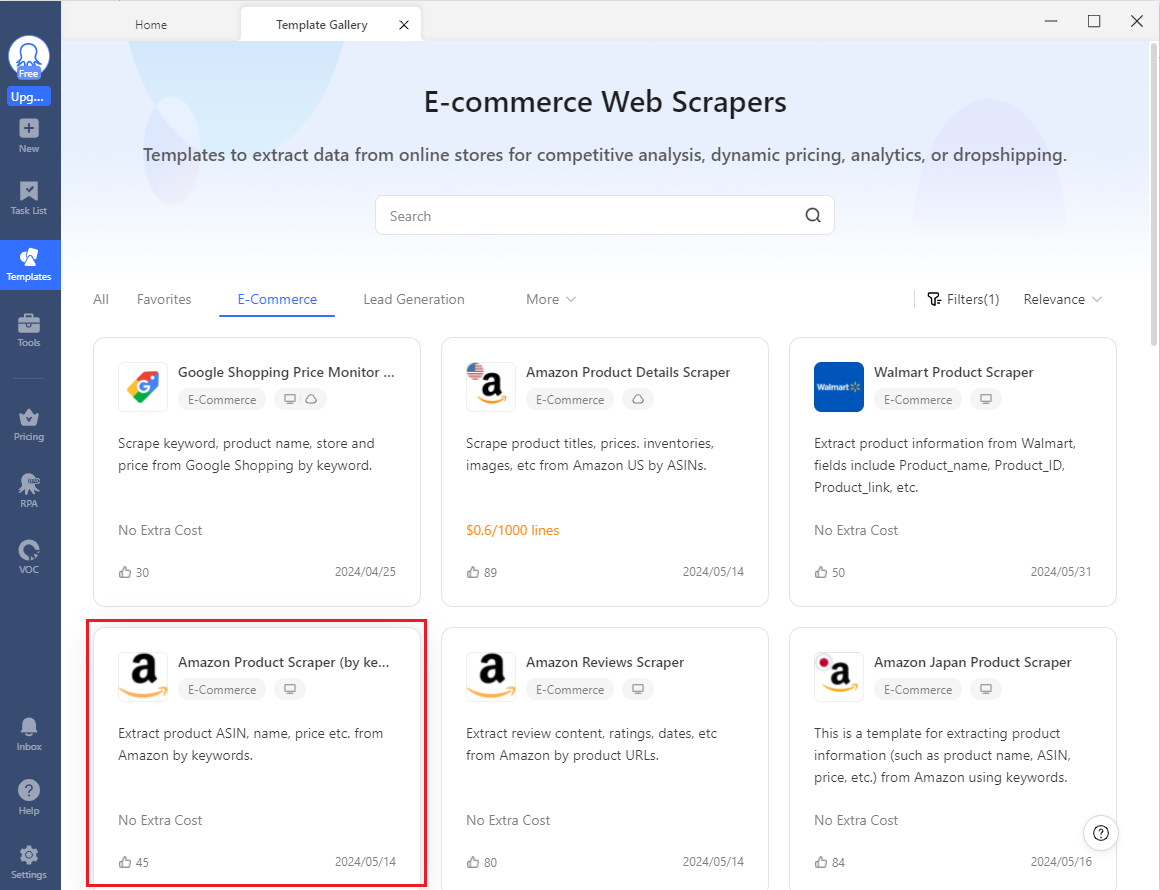Open the user profile avatar

pyautogui.click(x=29, y=57)
